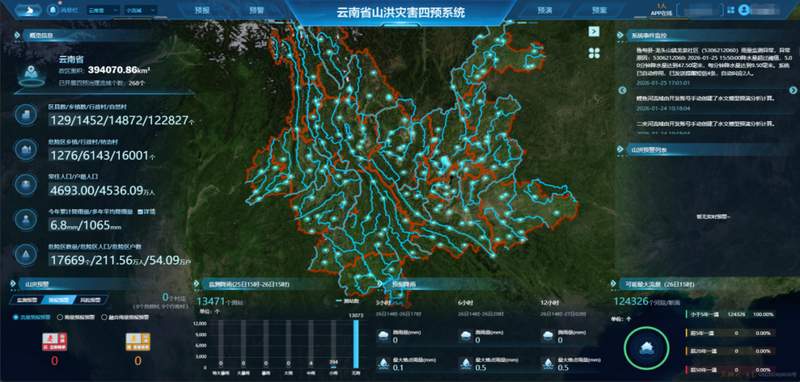The height and width of the screenshot is (382, 800).
Task: Click the 129/1452/14872/122827 value
Action: click(121, 121)
